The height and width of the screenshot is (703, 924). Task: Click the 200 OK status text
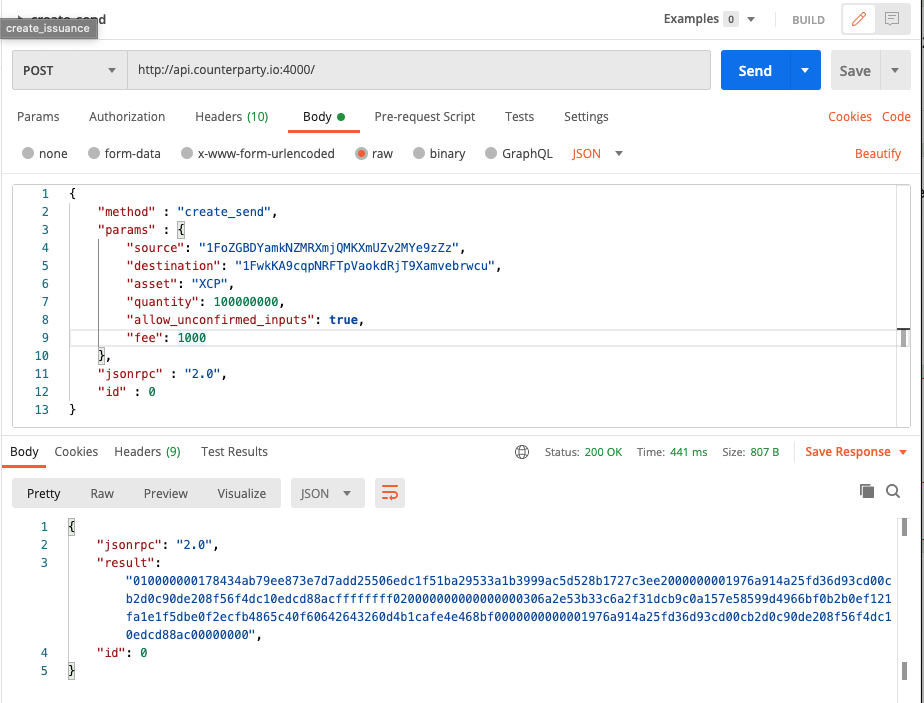[x=603, y=452]
